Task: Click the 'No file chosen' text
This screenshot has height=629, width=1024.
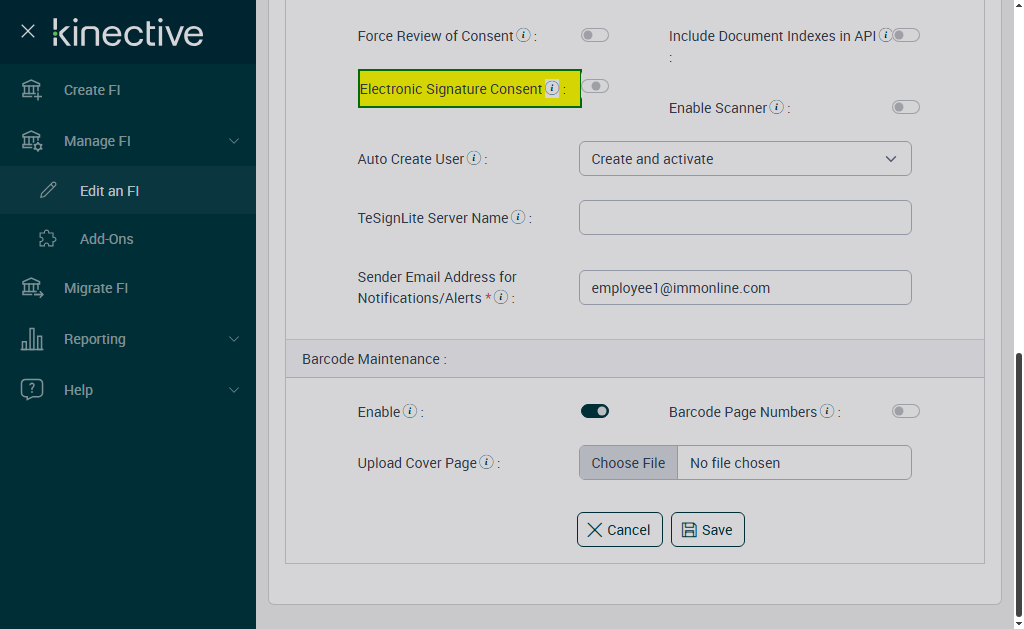Action: (735, 463)
